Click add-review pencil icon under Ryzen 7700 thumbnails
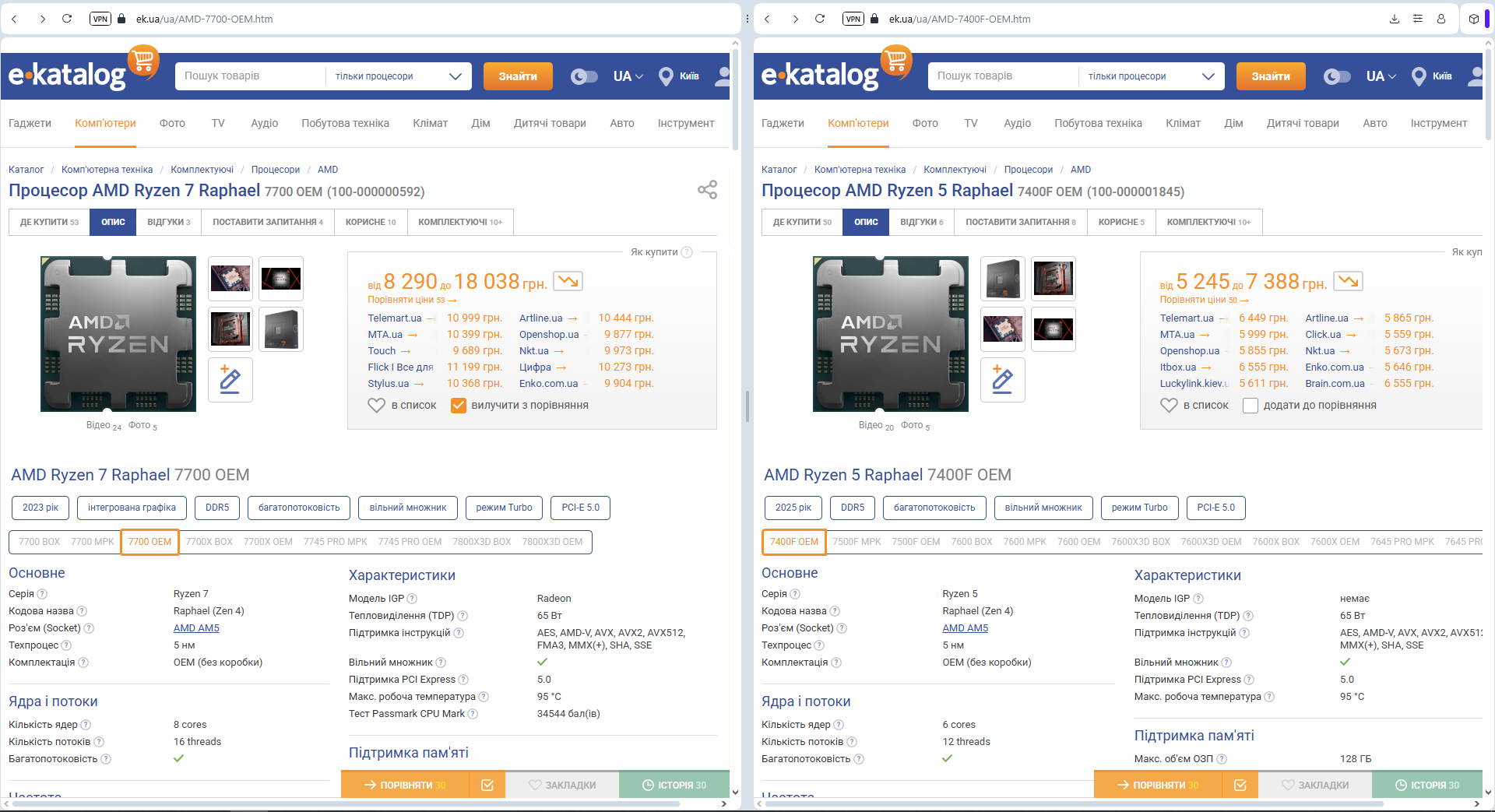The image size is (1495, 812). [230, 379]
